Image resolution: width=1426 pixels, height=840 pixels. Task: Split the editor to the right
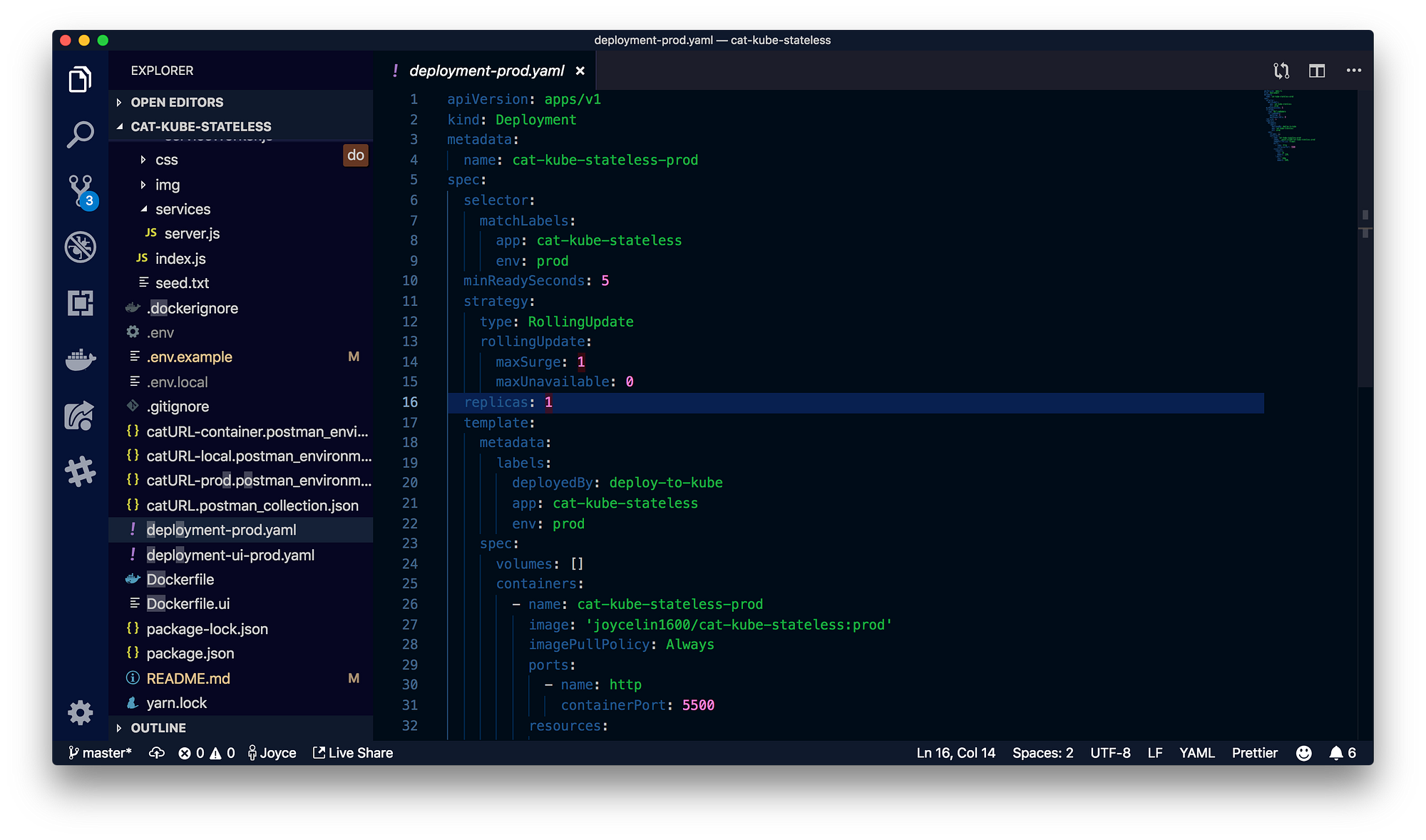[1316, 71]
